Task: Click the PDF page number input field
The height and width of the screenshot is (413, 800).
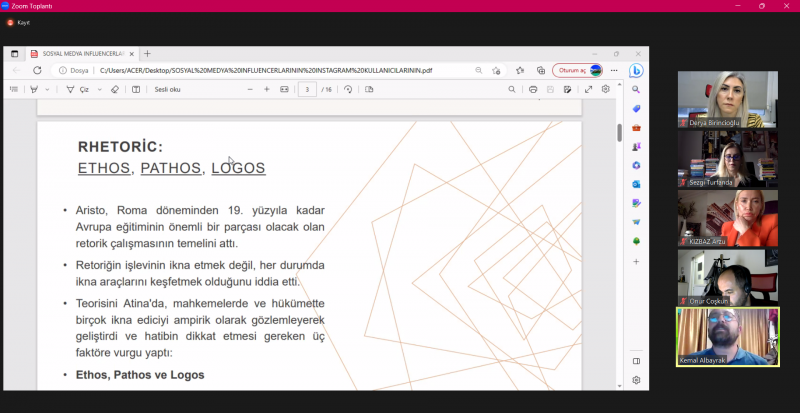Action: pyautogui.click(x=309, y=89)
